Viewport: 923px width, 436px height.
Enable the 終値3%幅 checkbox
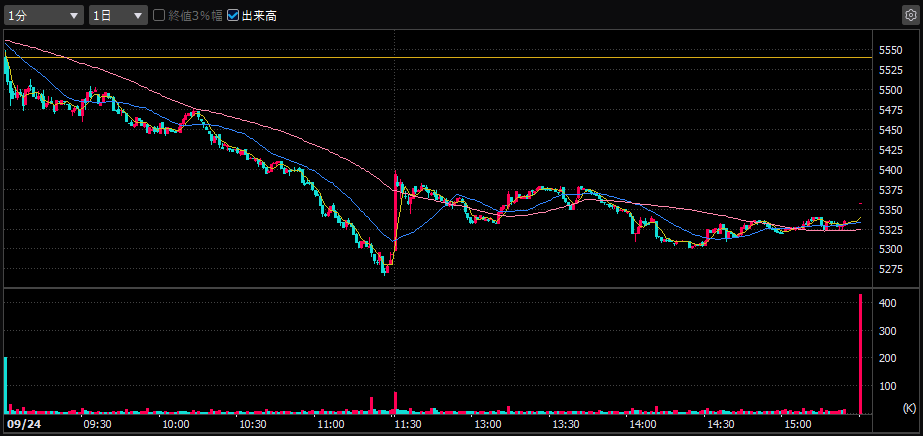click(159, 16)
